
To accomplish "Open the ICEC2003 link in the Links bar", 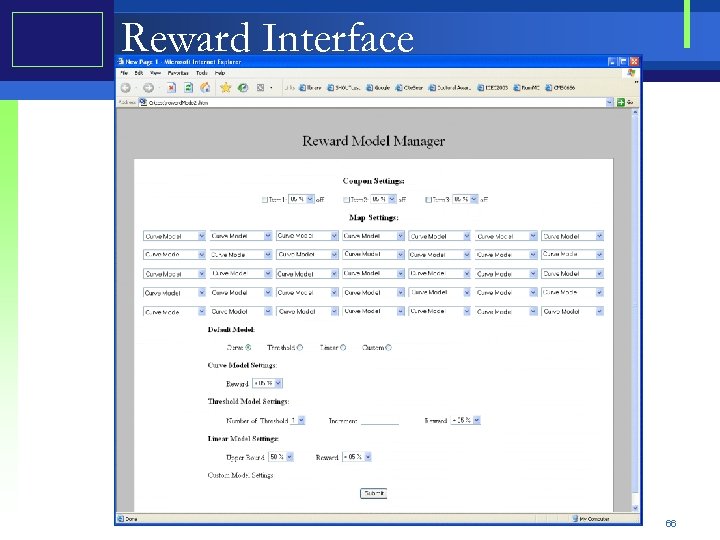I will pyautogui.click(x=493, y=88).
